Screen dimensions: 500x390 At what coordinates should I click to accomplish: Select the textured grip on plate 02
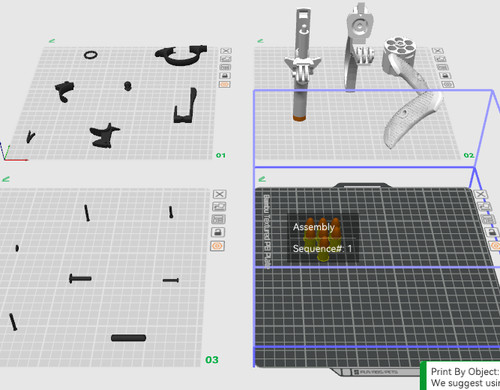[412, 118]
